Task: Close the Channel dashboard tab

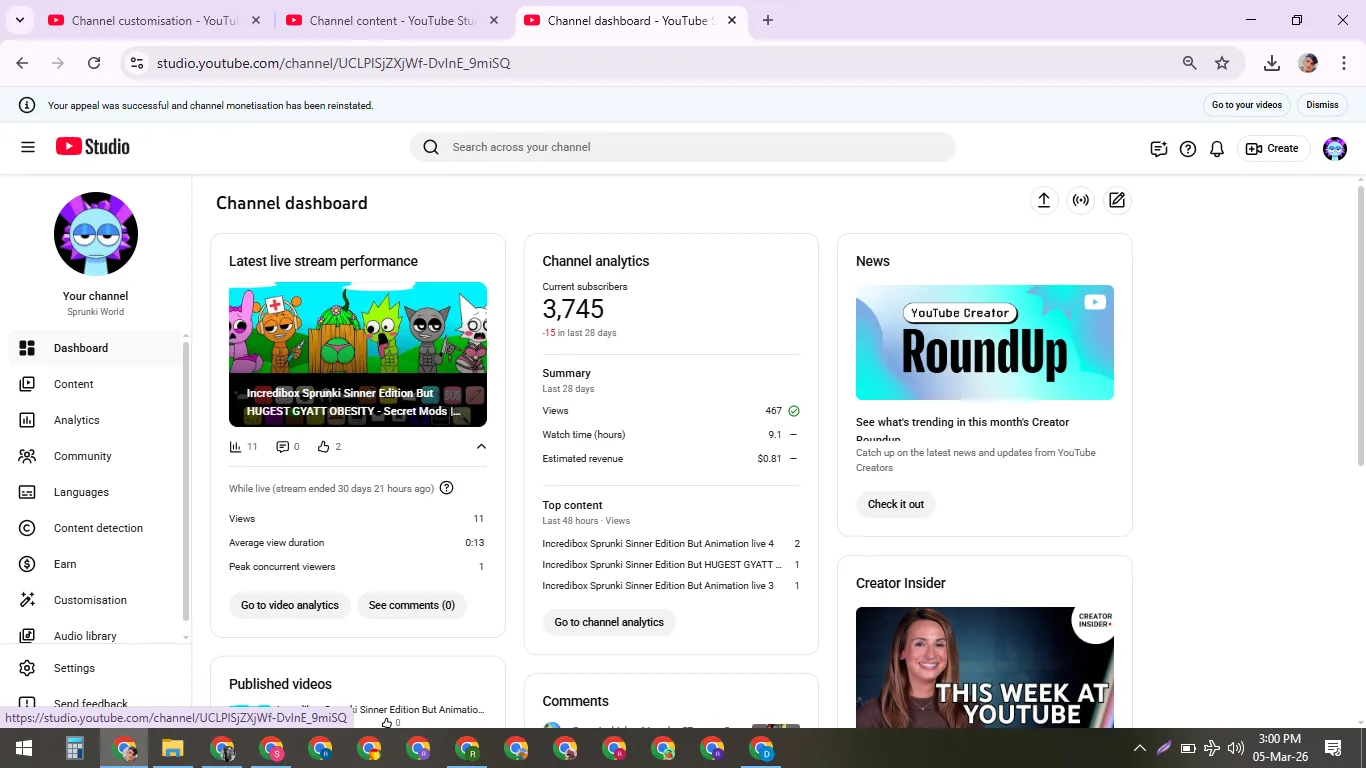Action: pos(732,20)
